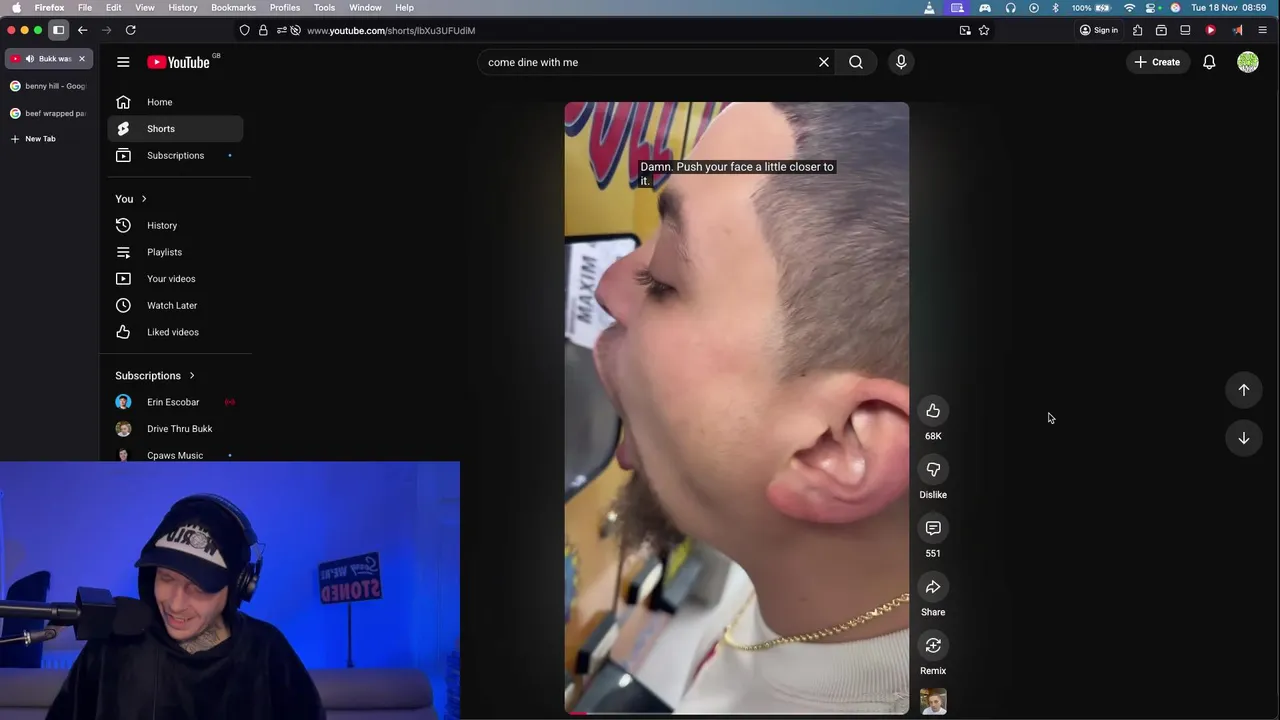Mute the playing Bukk tab
The width and height of the screenshot is (1280, 720).
point(29,59)
